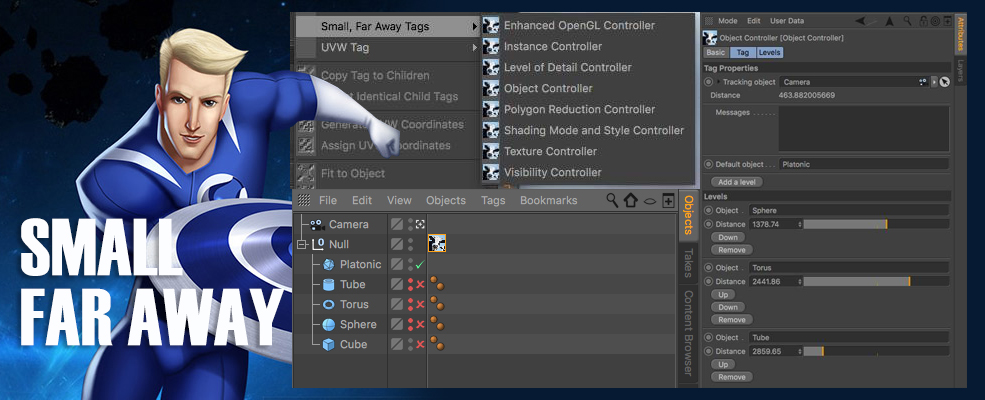Select the Camera object icon

[316, 225]
